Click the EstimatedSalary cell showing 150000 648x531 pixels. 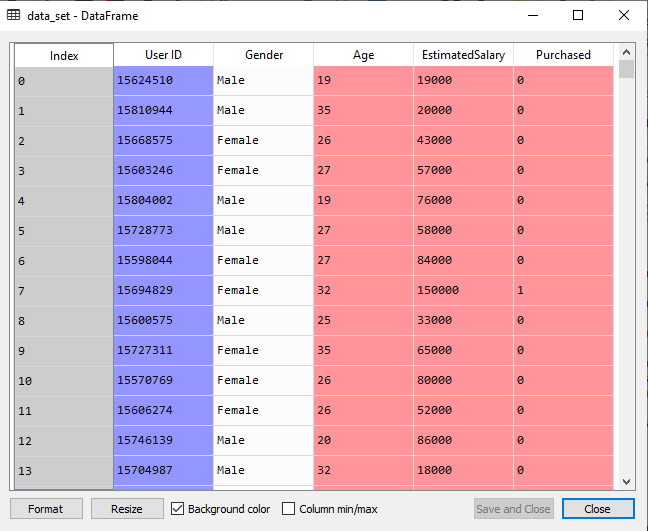[463, 290]
